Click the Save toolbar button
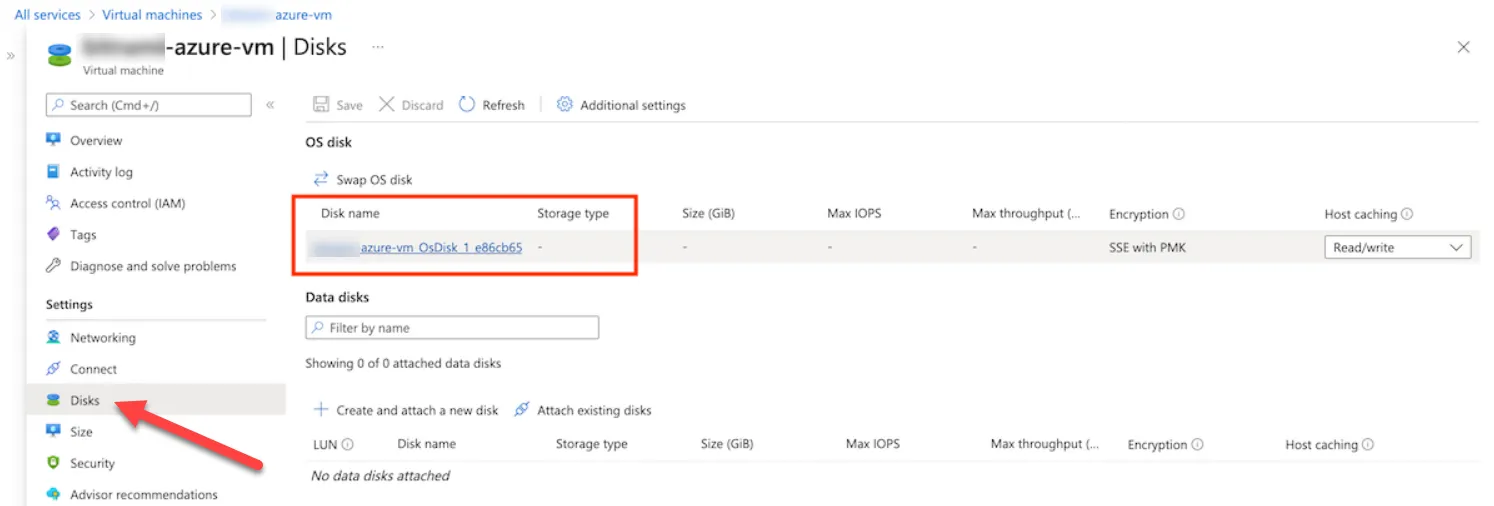This screenshot has height=506, width=1494. tap(338, 105)
